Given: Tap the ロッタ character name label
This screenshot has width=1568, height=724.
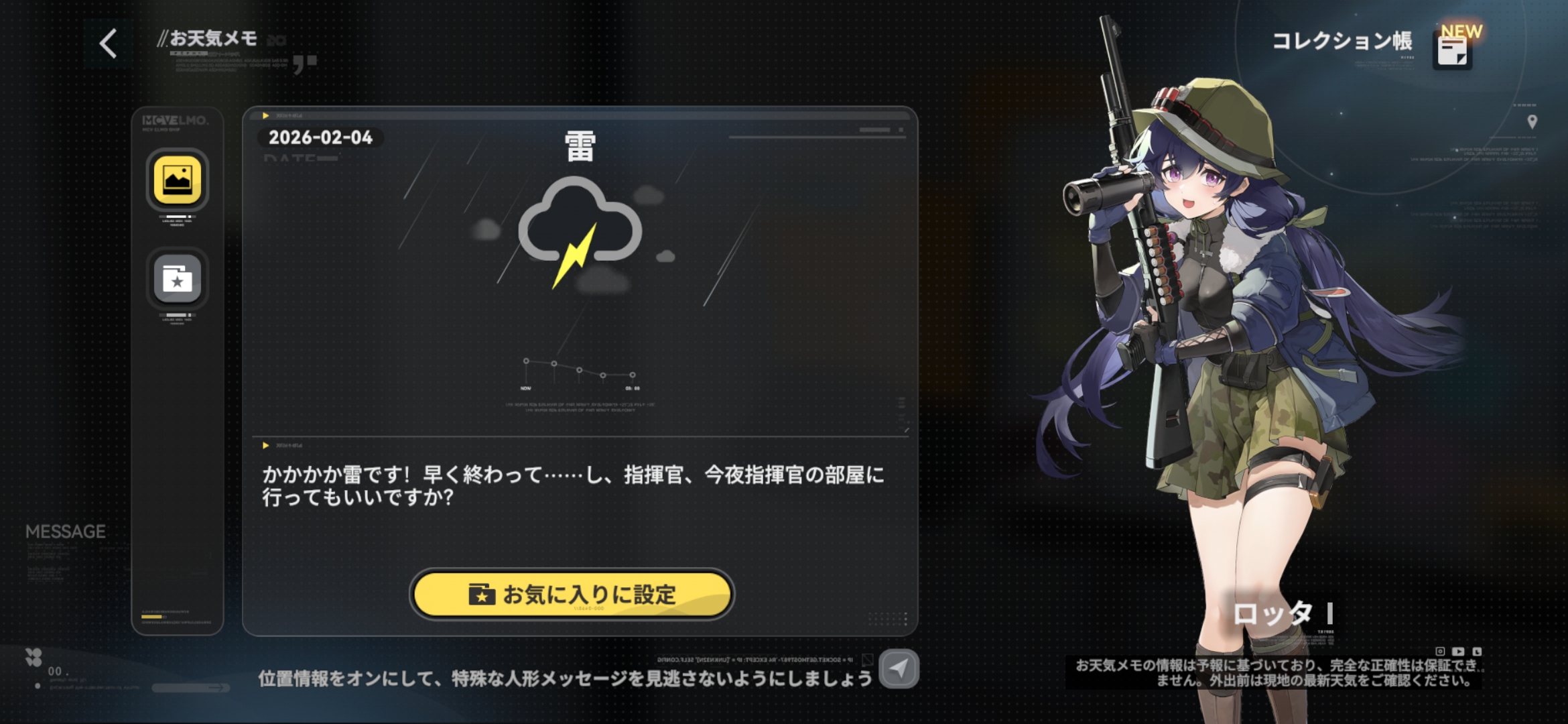Looking at the screenshot, I should [1272, 613].
